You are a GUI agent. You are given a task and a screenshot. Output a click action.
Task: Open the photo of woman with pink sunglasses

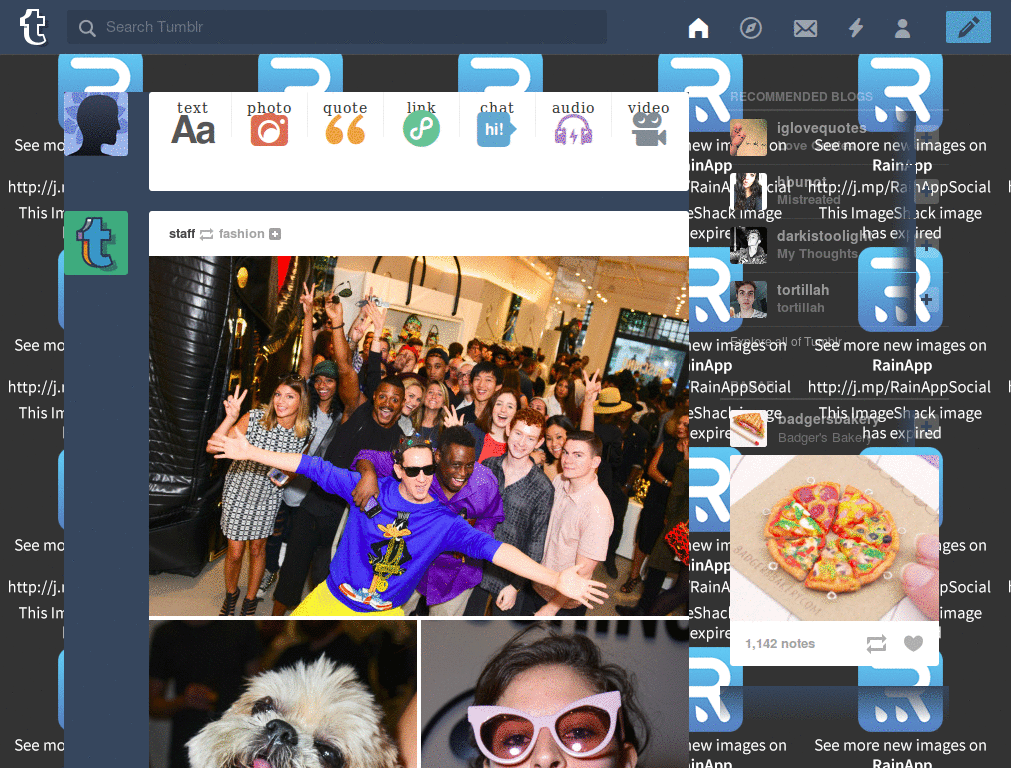555,694
